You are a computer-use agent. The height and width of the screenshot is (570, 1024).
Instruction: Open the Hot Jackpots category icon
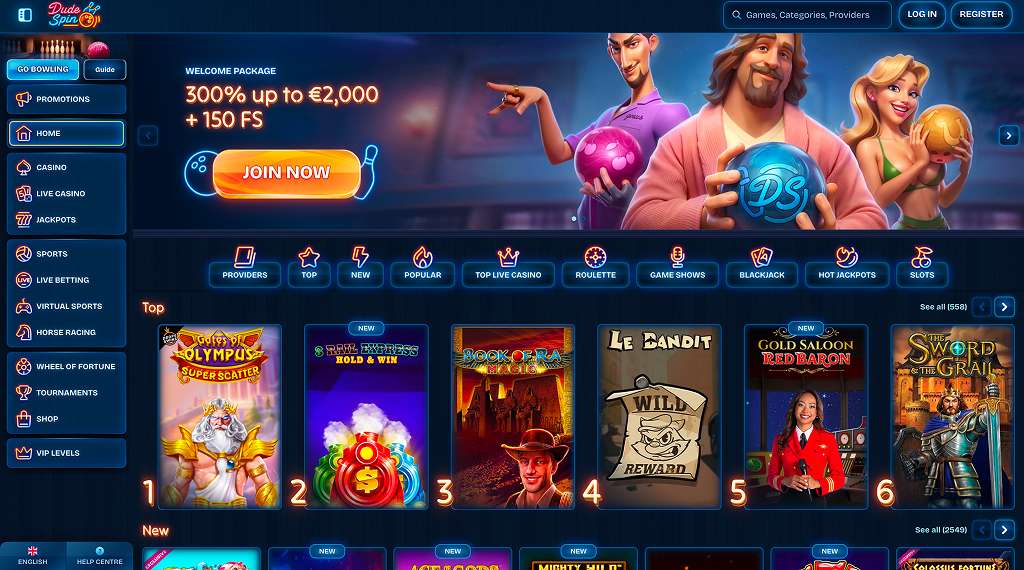click(x=847, y=257)
